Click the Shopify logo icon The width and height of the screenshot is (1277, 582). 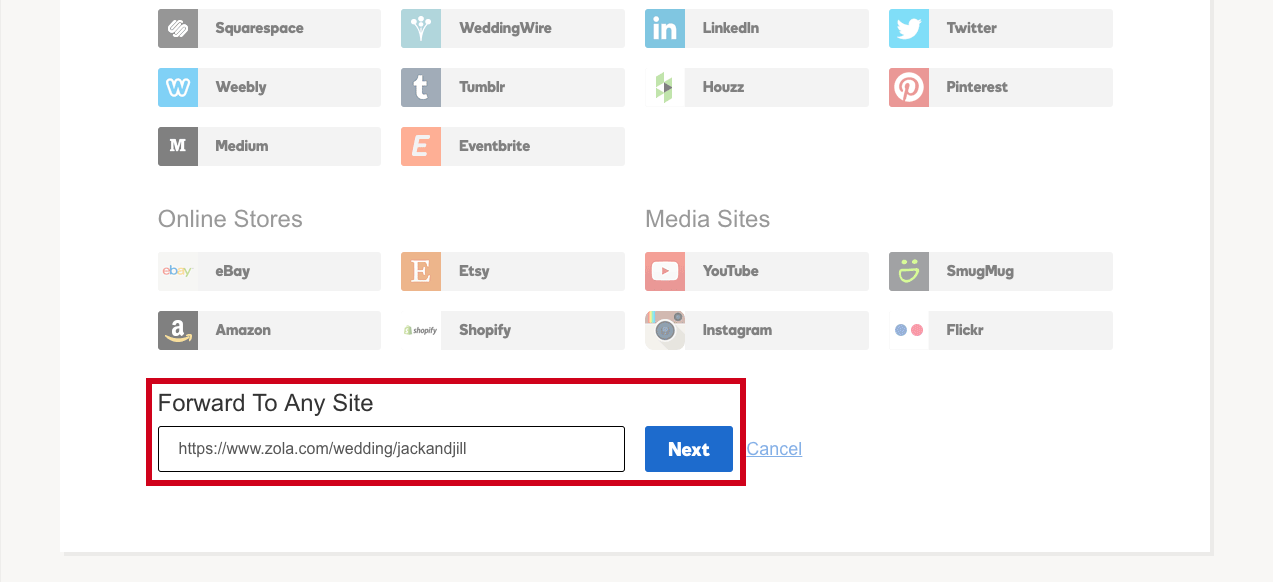(421, 330)
